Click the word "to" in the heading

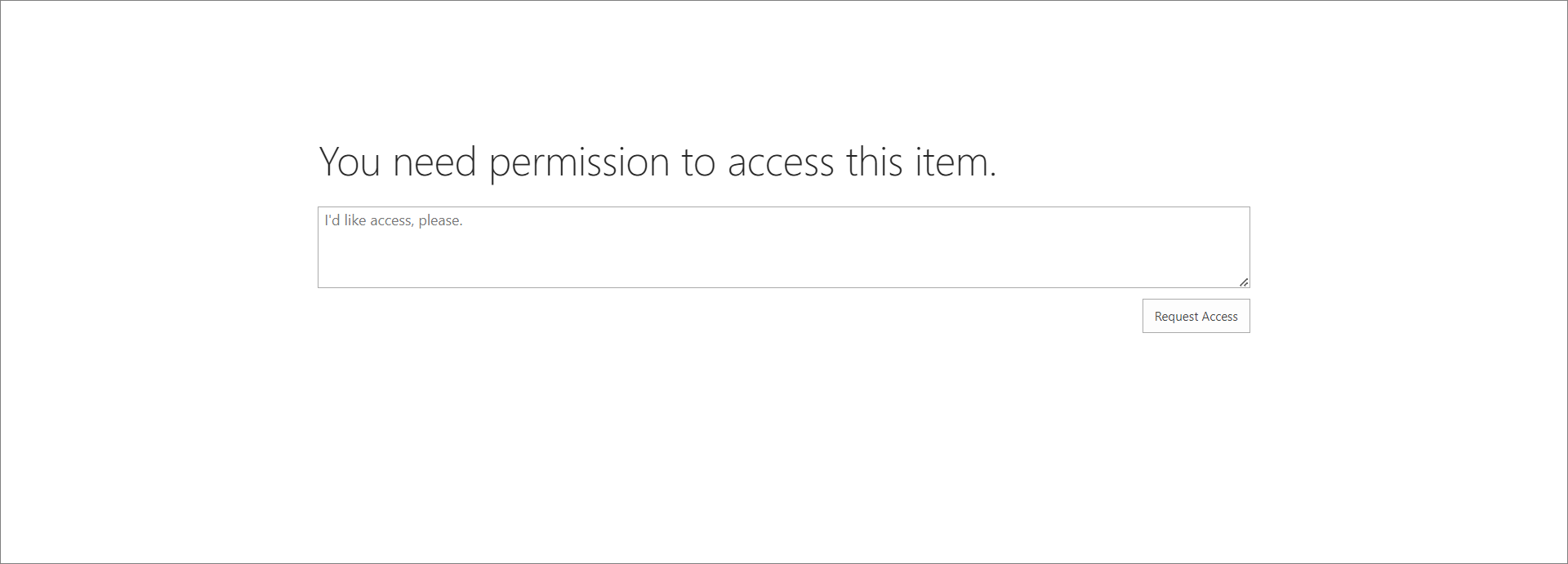[698, 162]
